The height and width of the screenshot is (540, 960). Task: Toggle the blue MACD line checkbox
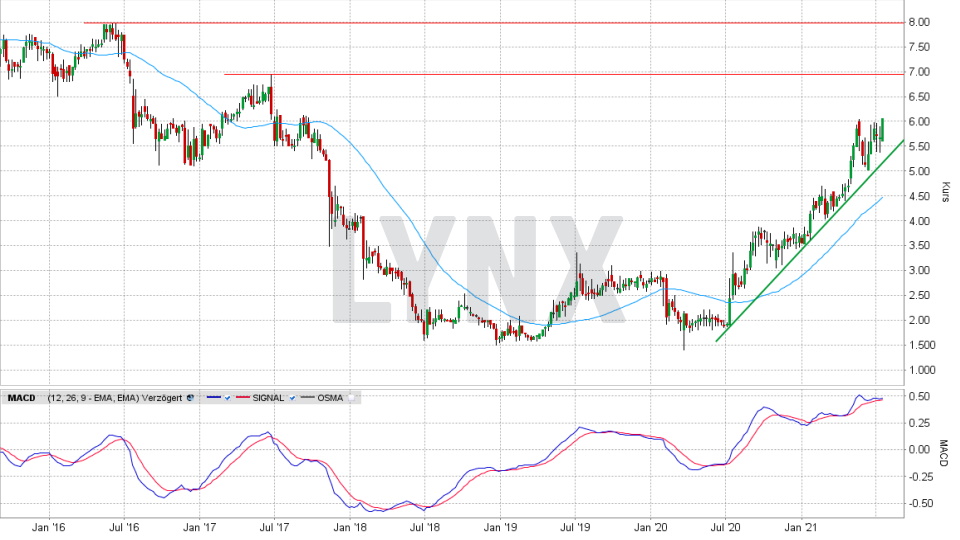[x=227, y=398]
